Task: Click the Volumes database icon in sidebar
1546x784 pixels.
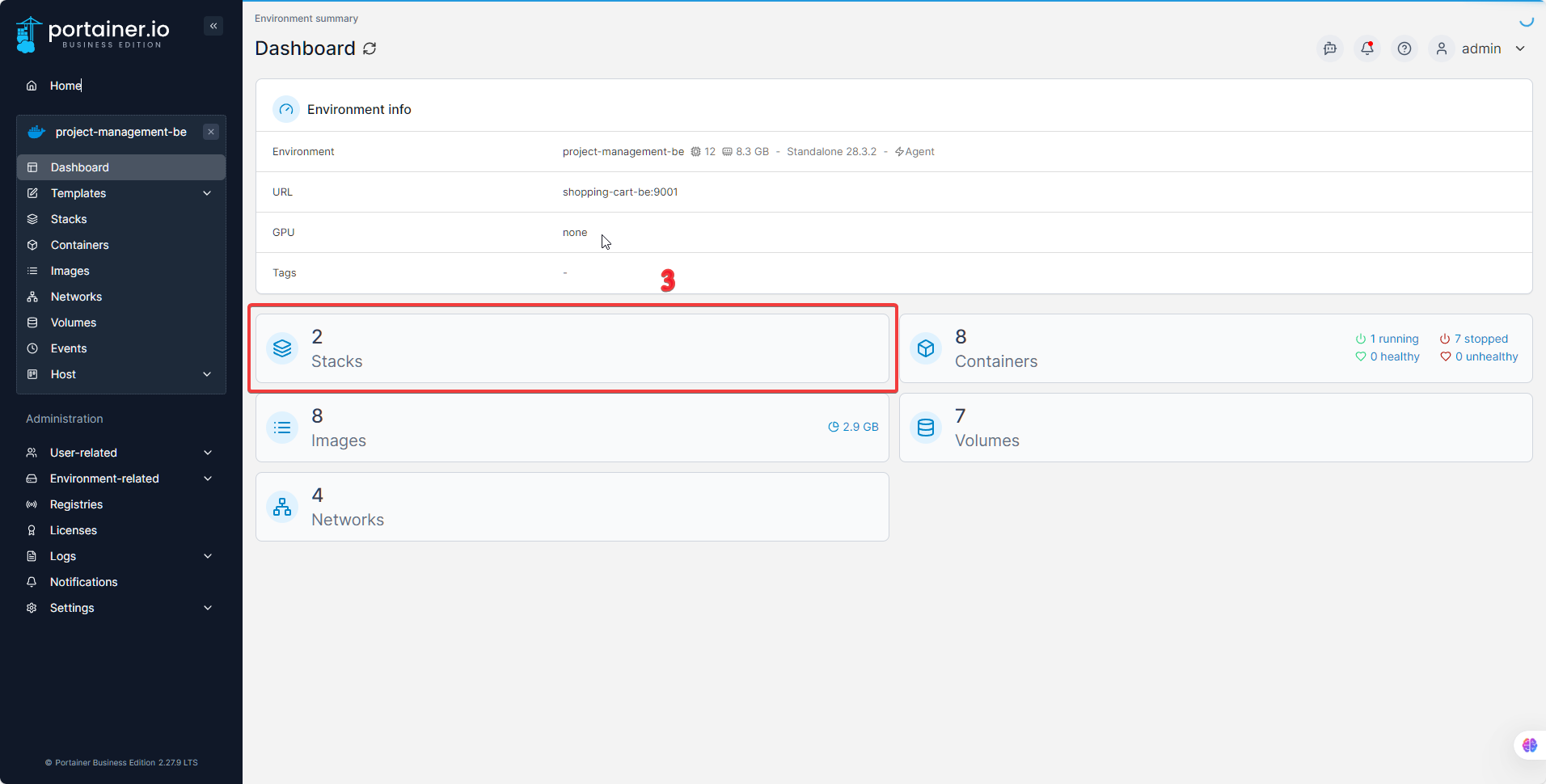Action: [32, 322]
